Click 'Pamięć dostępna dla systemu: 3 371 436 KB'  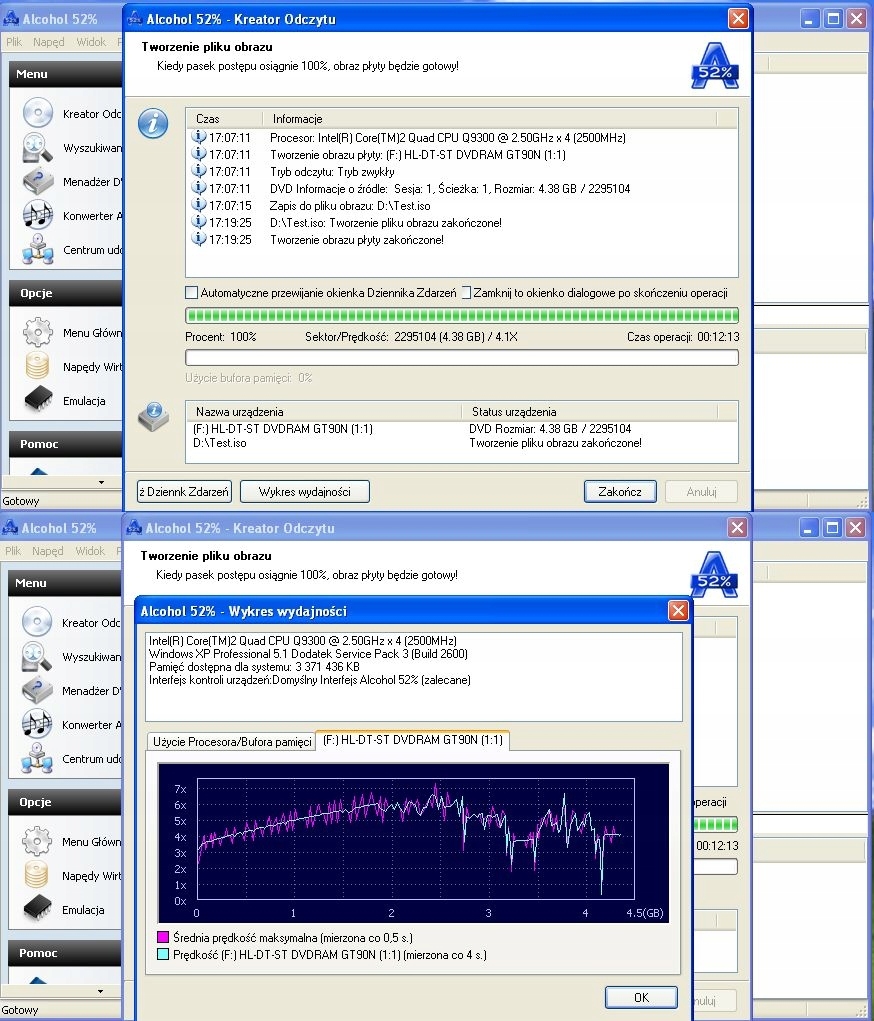click(x=254, y=667)
